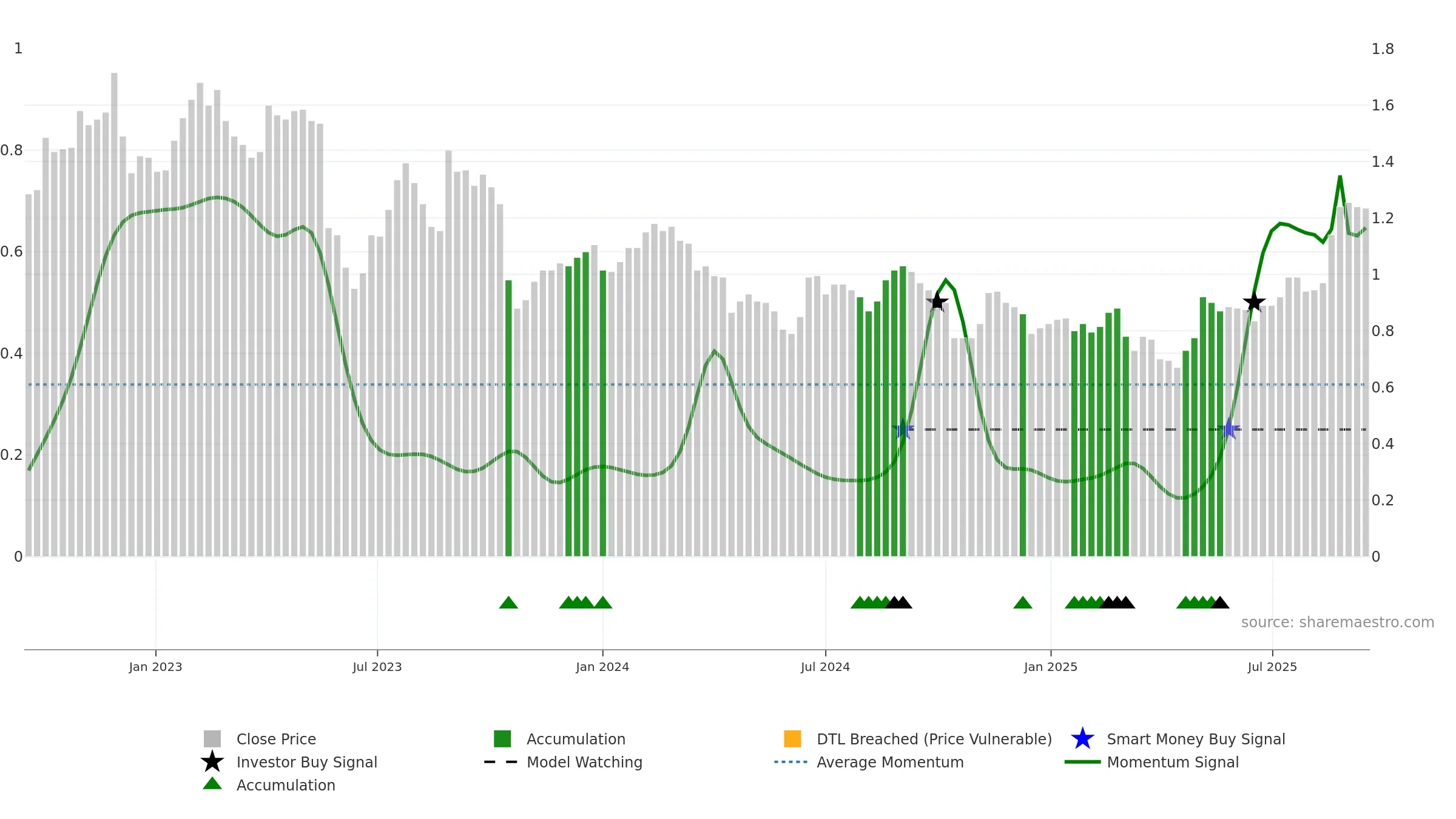This screenshot has width=1456, height=819.
Task: Click the green Accumulation square legend icon
Action: (502, 739)
